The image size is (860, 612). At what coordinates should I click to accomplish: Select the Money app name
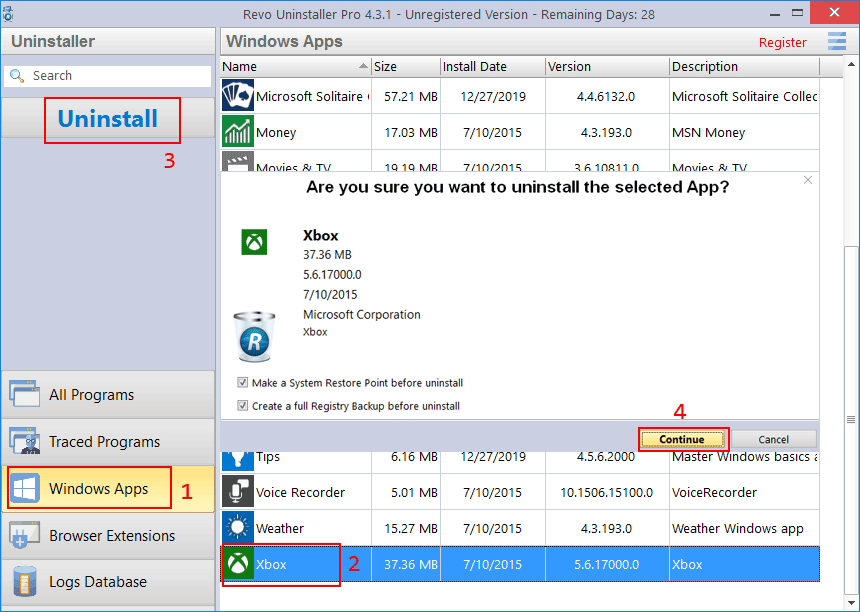click(276, 133)
